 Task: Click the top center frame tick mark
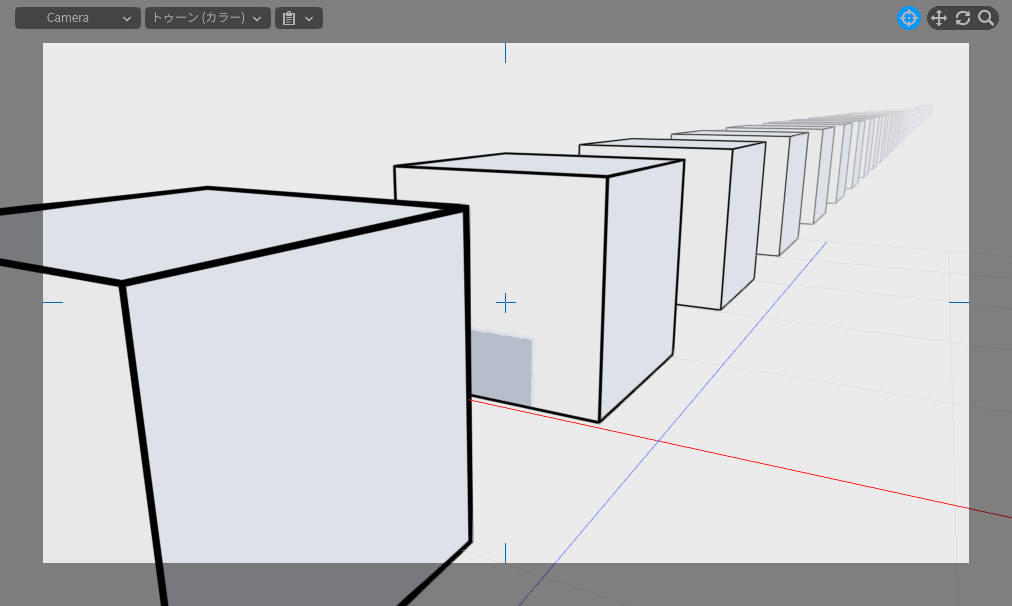506,52
